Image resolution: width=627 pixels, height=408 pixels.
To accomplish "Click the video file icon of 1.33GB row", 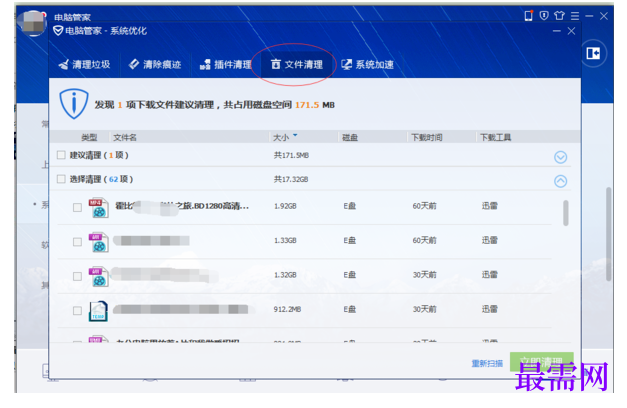I will (x=98, y=242).
